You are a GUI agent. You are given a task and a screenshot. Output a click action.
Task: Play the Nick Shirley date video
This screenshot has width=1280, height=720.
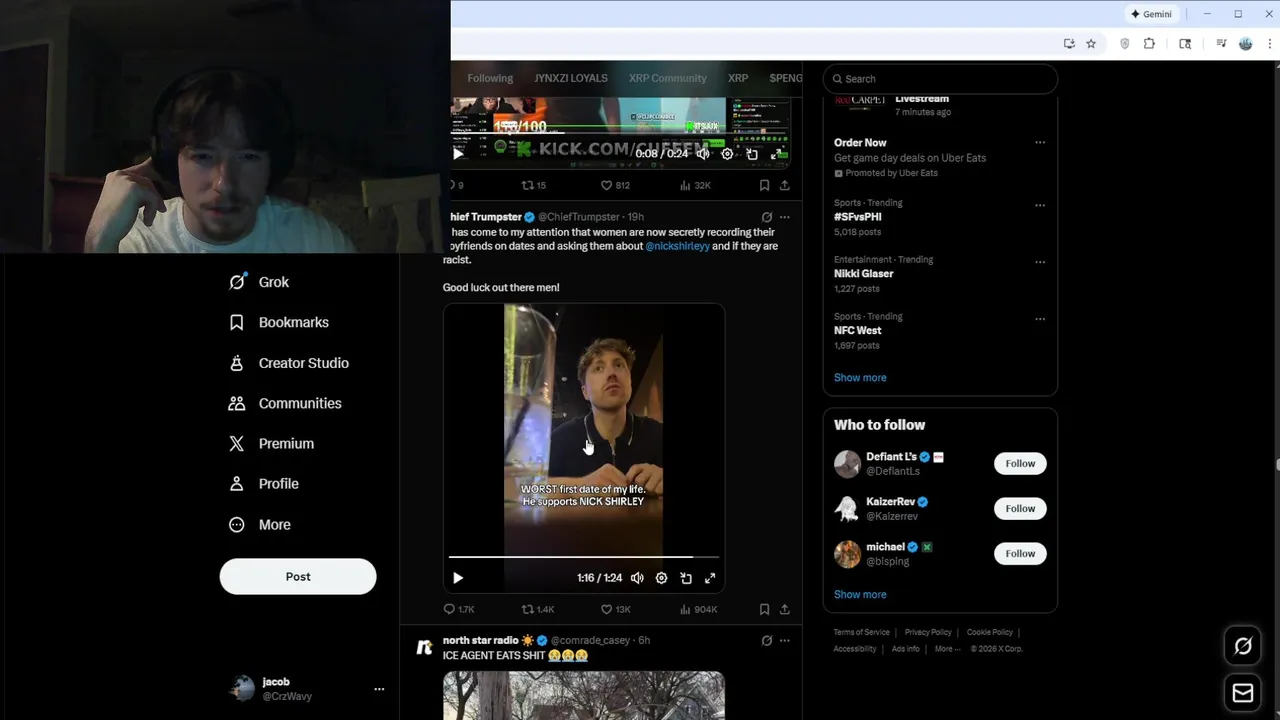coord(458,578)
